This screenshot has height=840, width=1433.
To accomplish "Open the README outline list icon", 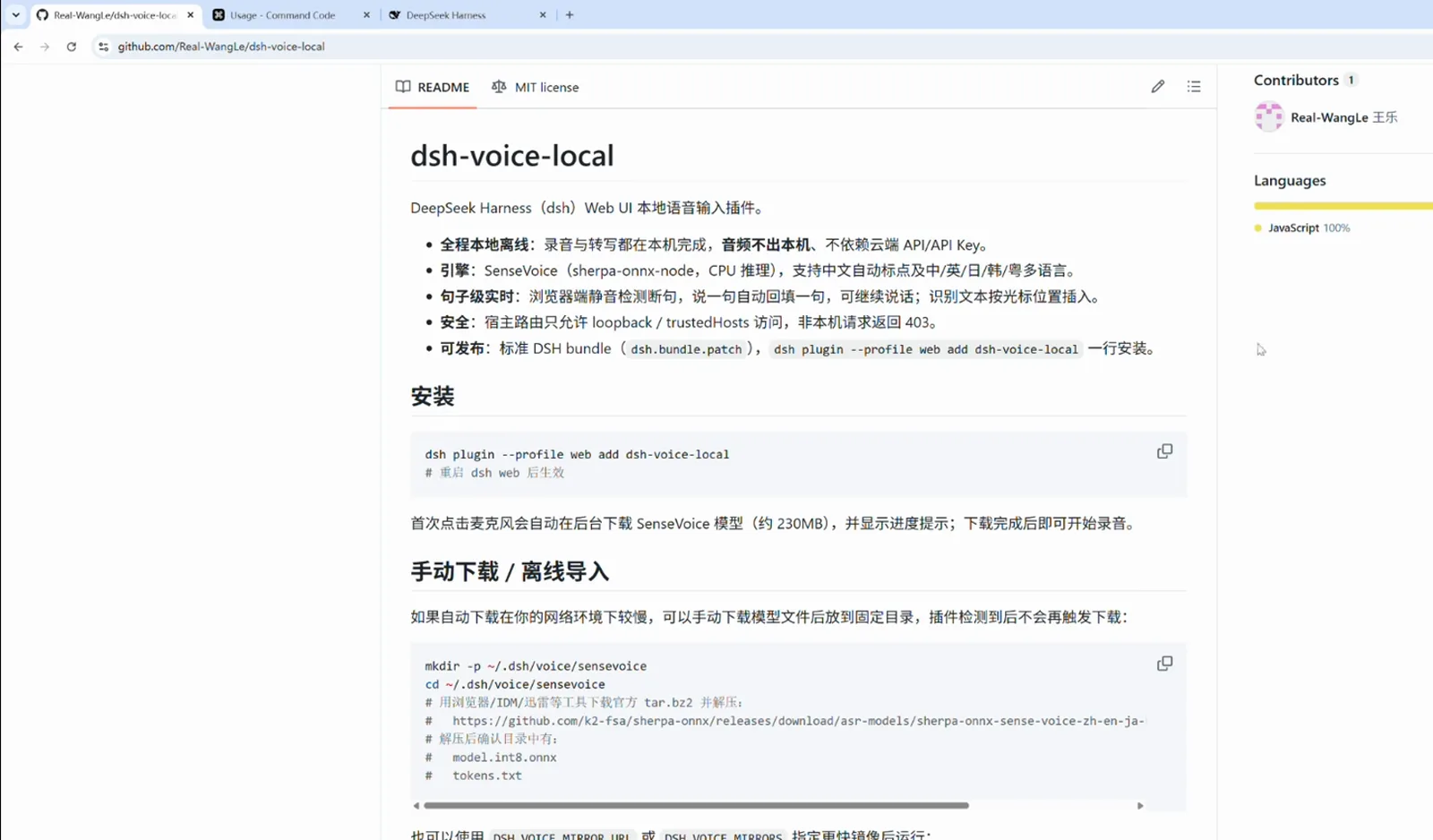I will pyautogui.click(x=1194, y=87).
